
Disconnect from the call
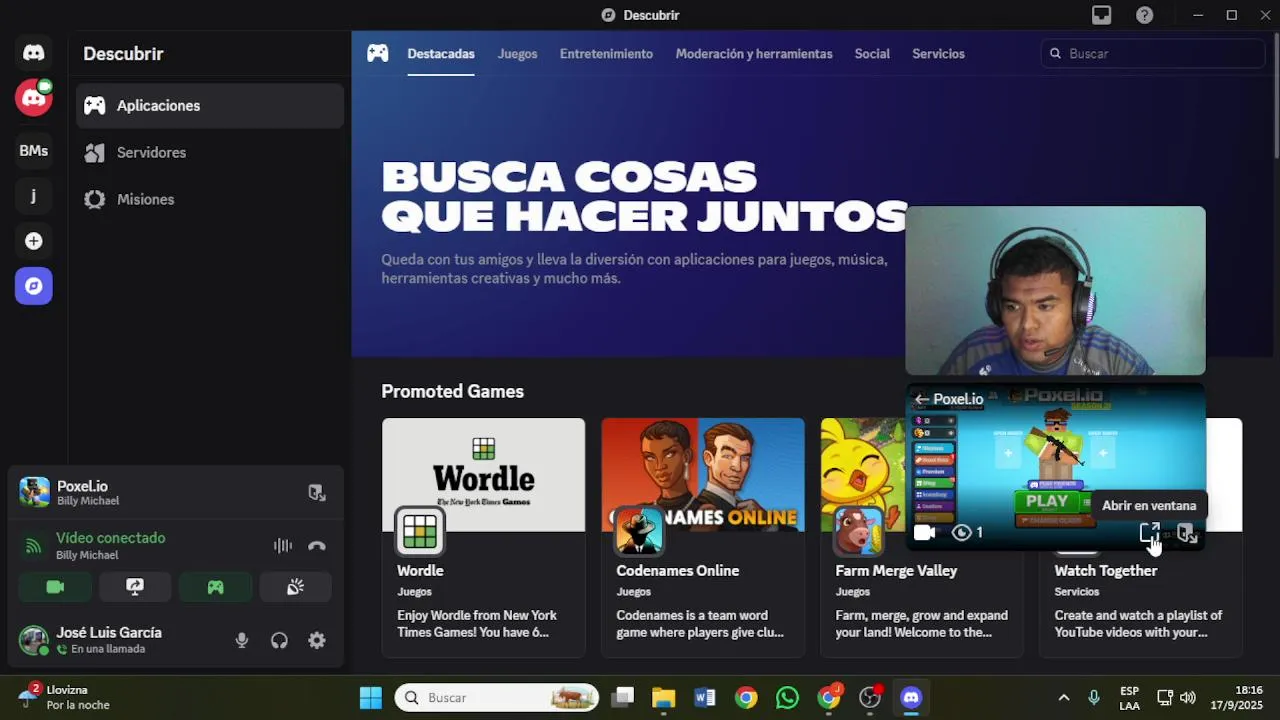(317, 545)
